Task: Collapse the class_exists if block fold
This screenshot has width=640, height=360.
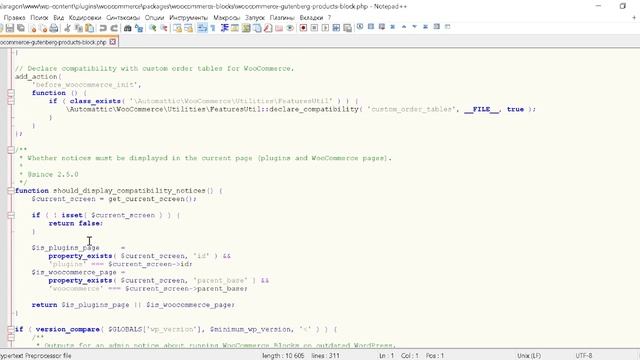Action: tap(11, 101)
